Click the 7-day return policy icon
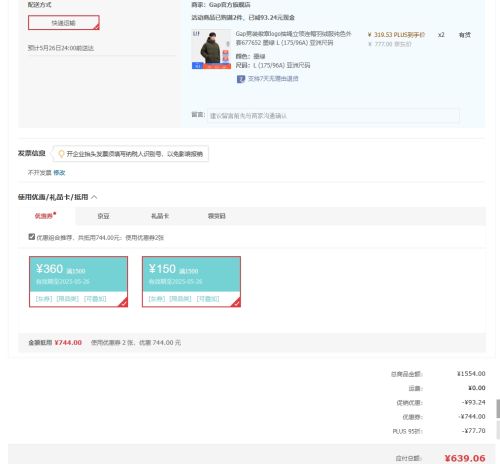500x464 pixels. [241, 79]
